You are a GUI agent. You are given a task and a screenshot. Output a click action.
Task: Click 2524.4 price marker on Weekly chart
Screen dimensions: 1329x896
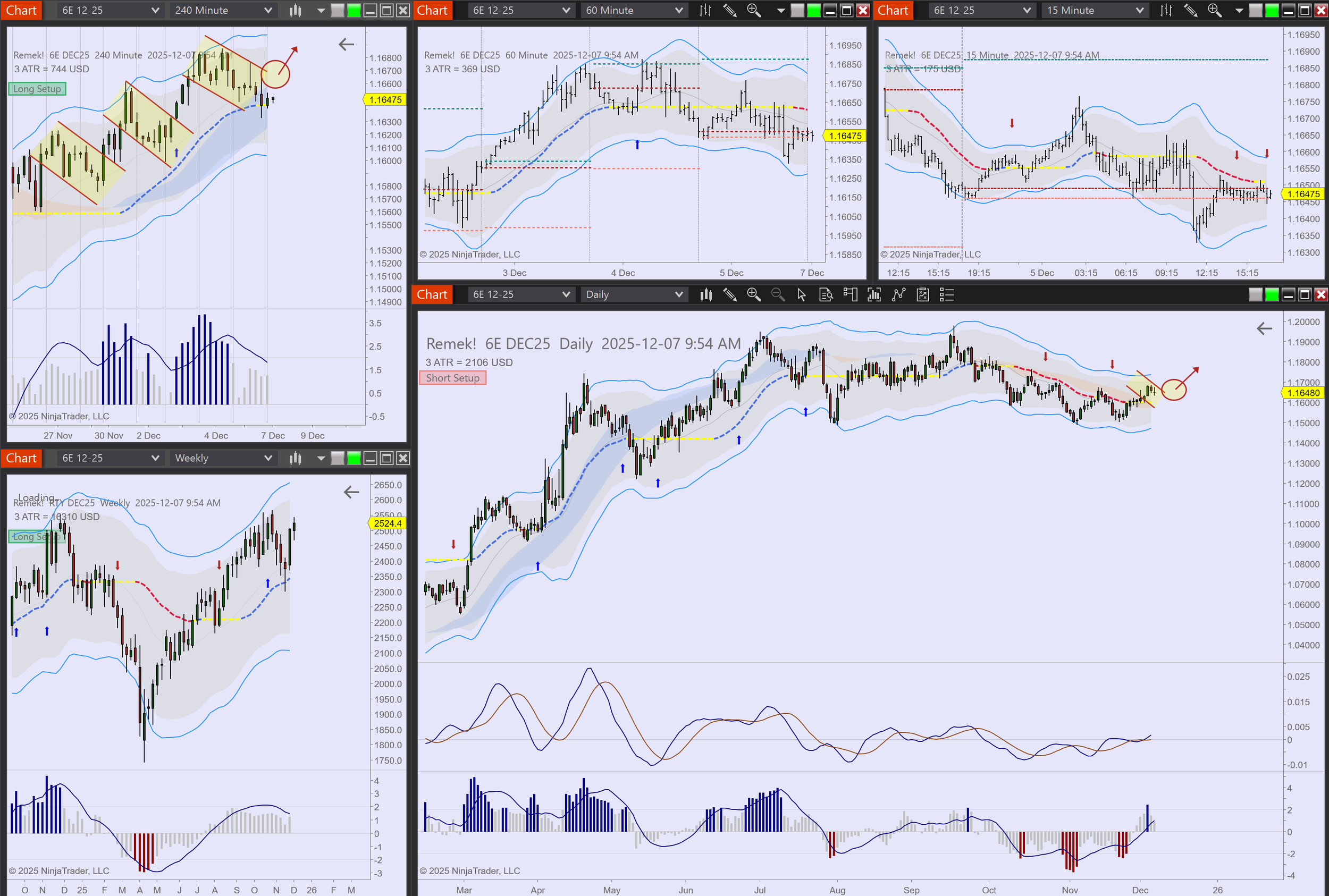pyautogui.click(x=388, y=523)
